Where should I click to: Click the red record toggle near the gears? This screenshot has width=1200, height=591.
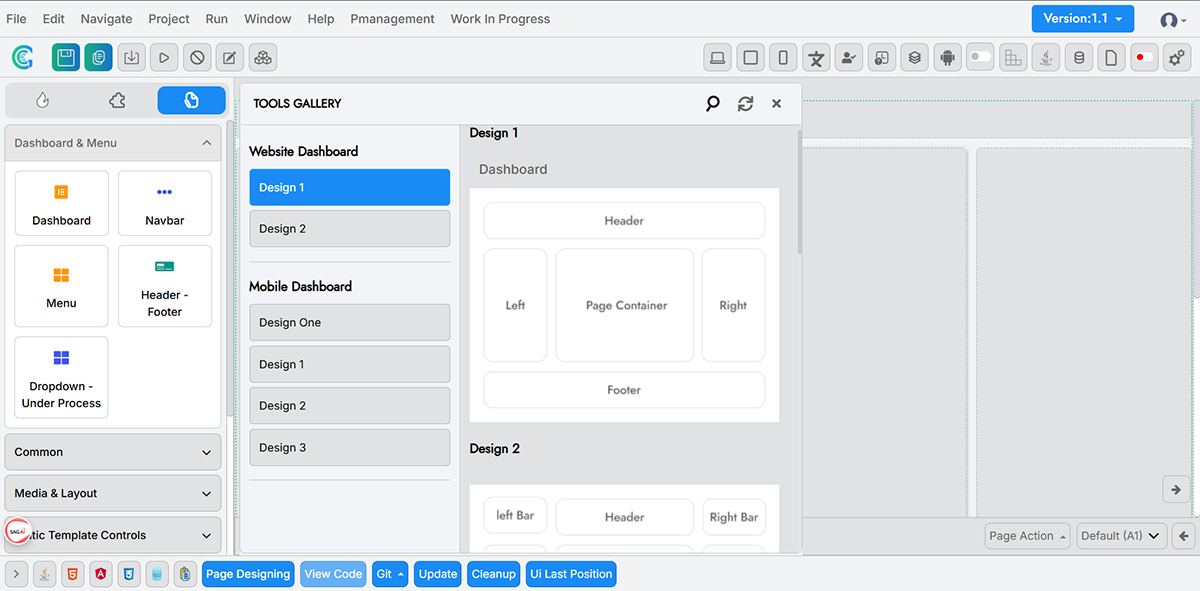1144,57
